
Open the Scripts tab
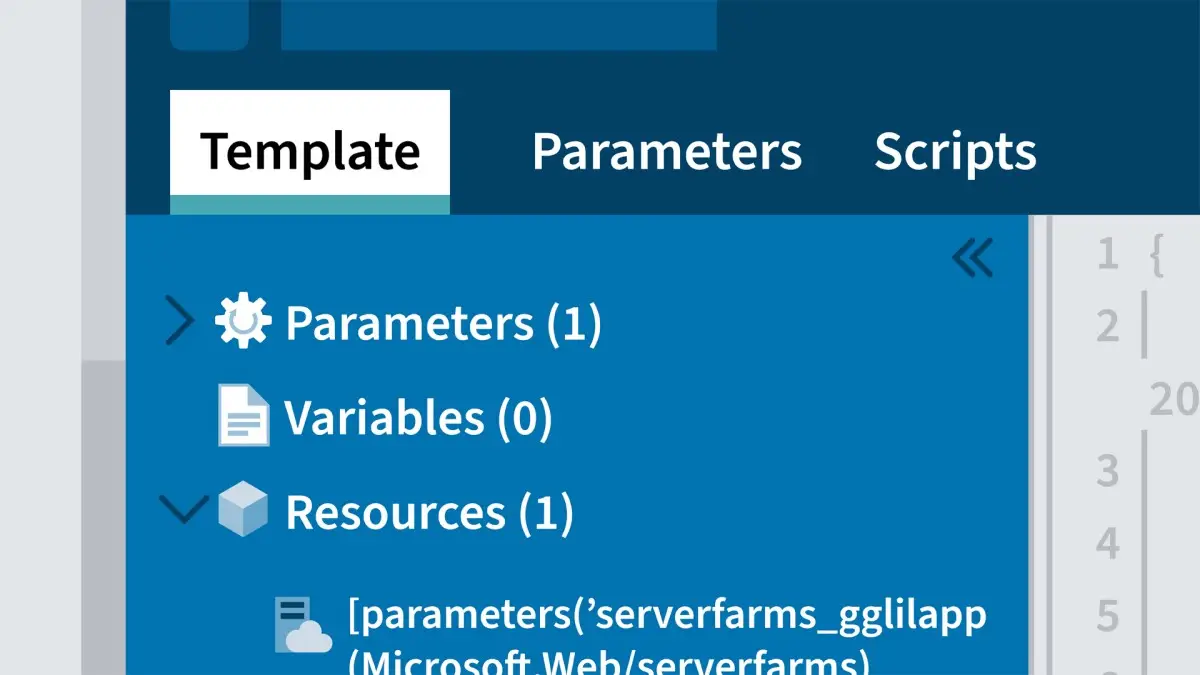point(955,151)
